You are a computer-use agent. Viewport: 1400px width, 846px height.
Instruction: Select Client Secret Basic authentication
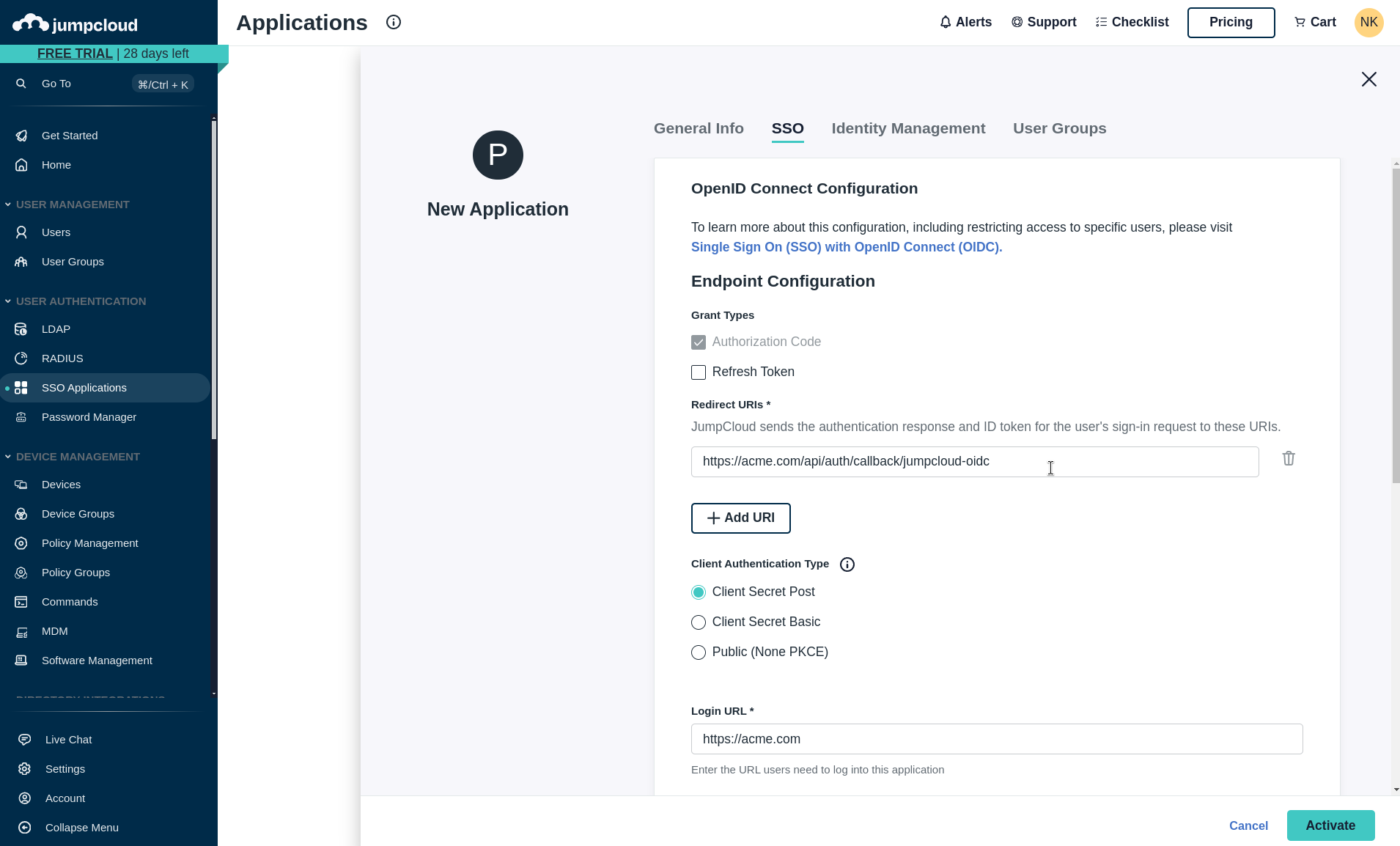[x=698, y=622]
